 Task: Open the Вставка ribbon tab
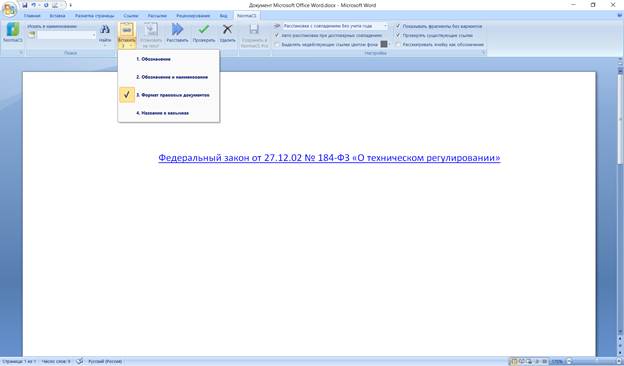click(57, 16)
